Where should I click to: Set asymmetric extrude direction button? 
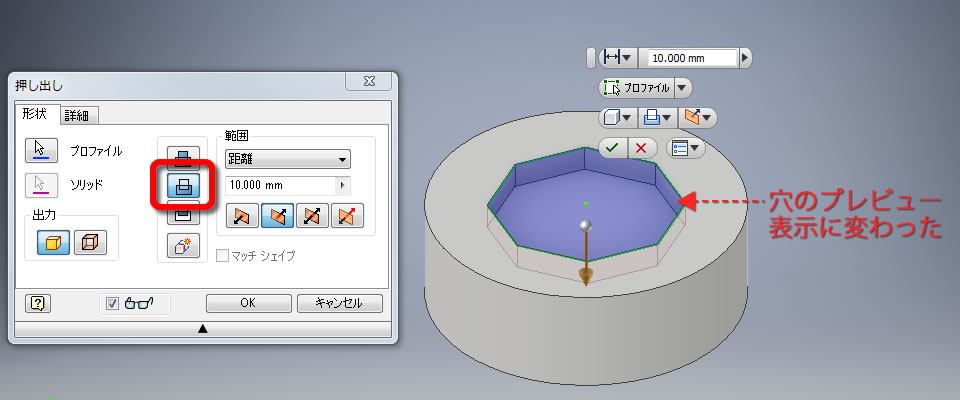tap(347, 216)
